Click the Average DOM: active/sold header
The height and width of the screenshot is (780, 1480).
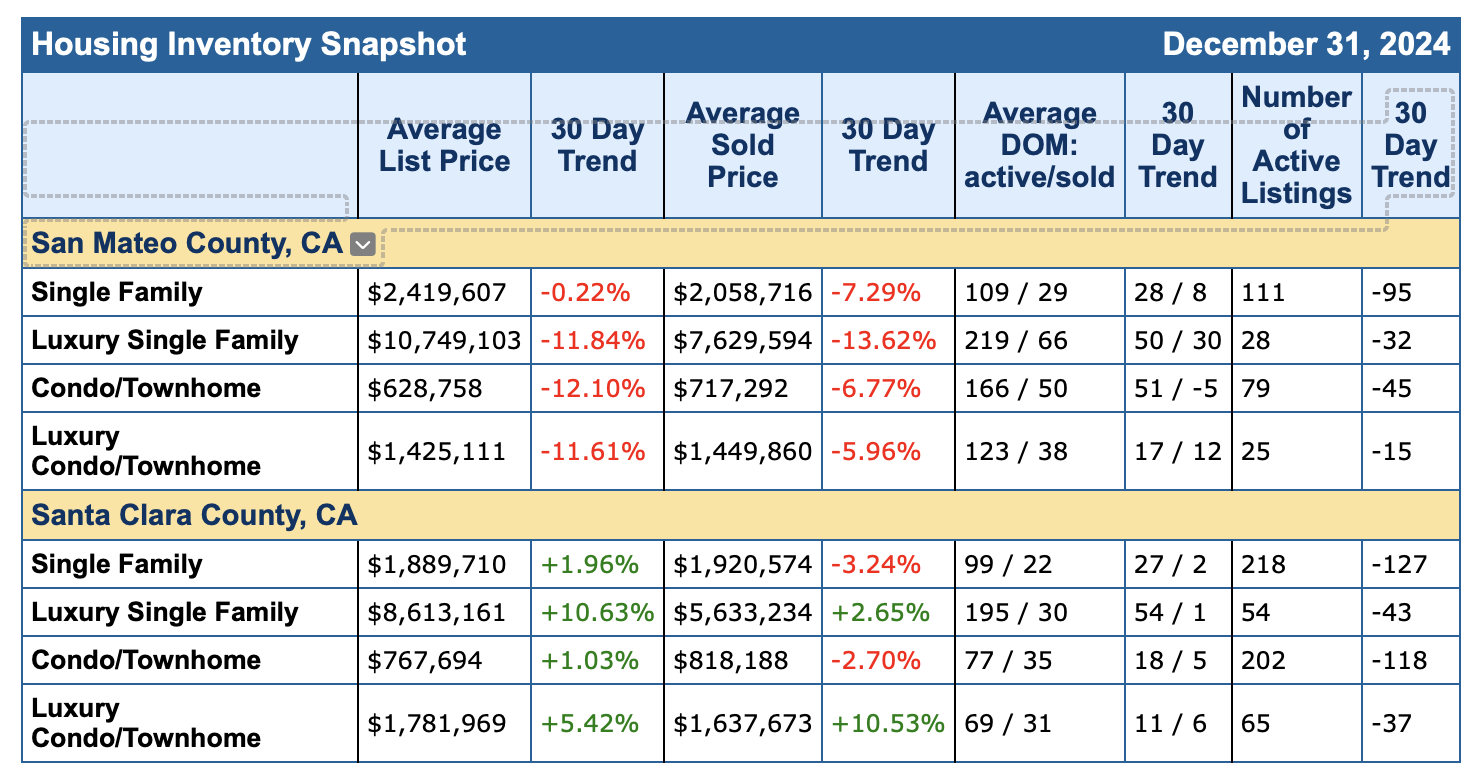[1040, 146]
